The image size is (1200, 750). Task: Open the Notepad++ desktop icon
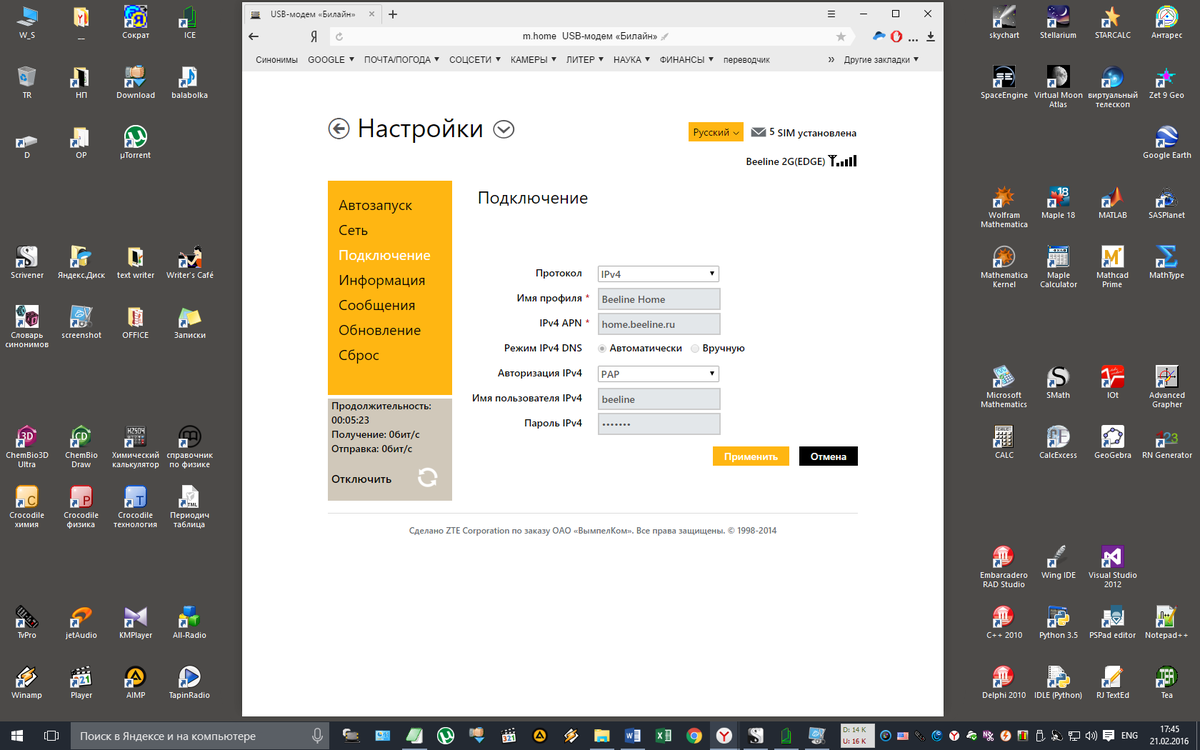tap(1167, 622)
